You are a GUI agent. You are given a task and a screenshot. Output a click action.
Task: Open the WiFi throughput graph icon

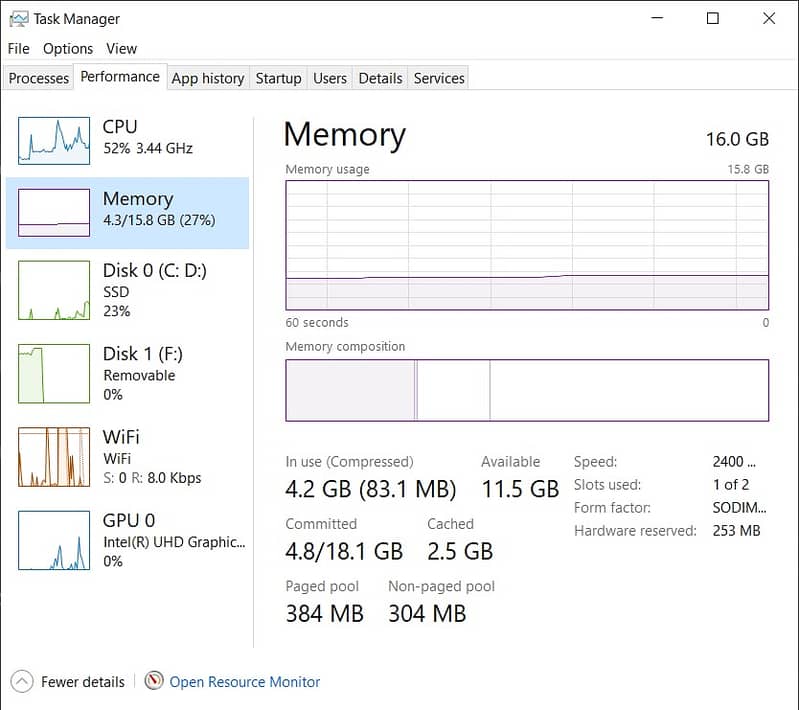(54, 457)
